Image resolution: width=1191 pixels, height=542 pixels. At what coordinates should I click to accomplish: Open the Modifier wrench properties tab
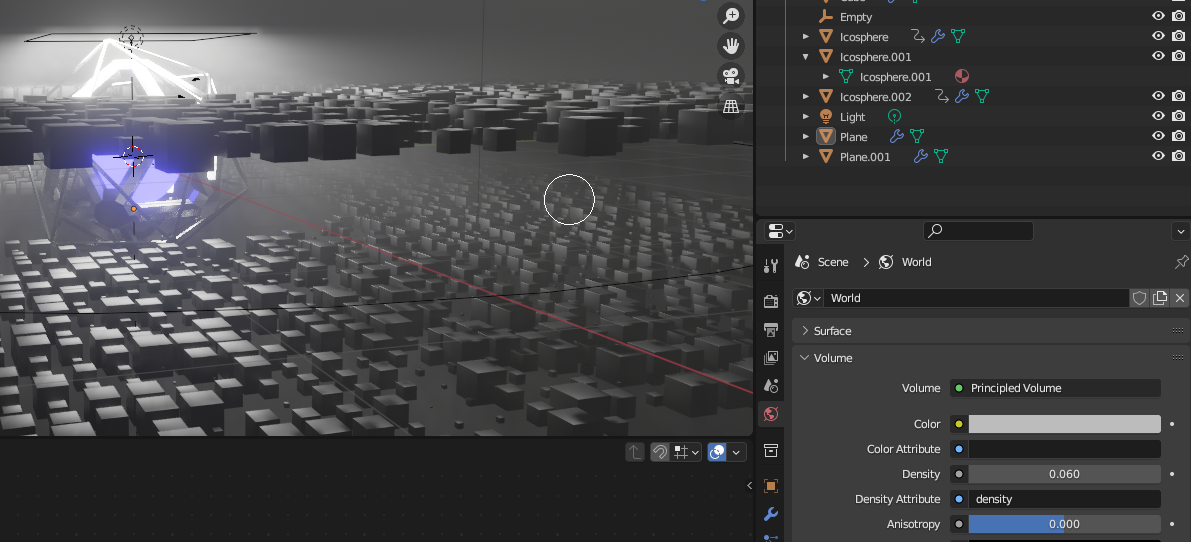click(x=771, y=514)
